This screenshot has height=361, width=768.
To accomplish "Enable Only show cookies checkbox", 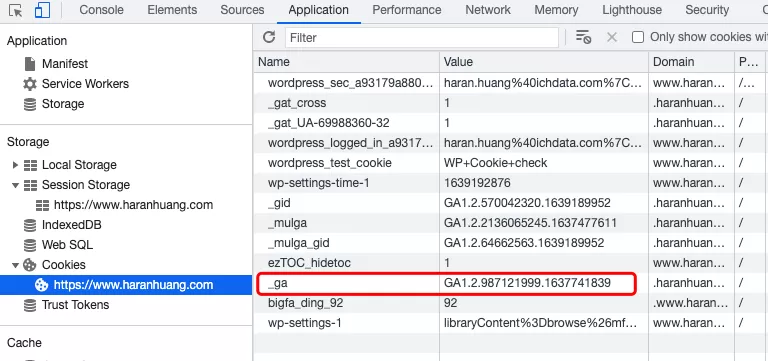I will (638, 37).
